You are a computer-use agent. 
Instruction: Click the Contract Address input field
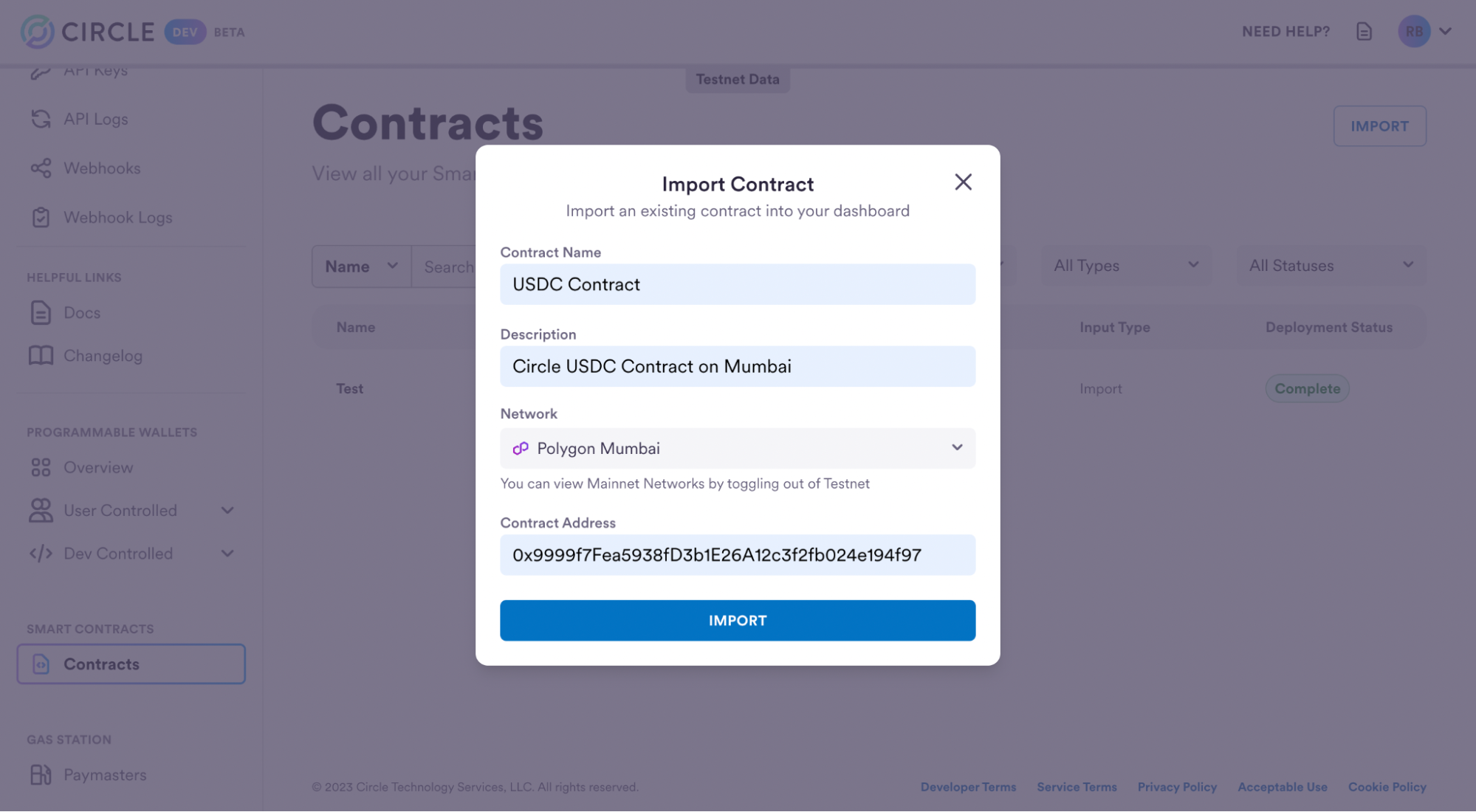737,555
